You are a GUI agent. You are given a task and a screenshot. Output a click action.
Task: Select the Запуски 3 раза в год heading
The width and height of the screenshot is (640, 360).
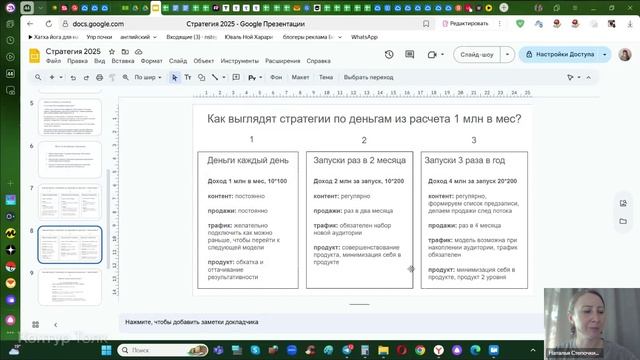[464, 160]
